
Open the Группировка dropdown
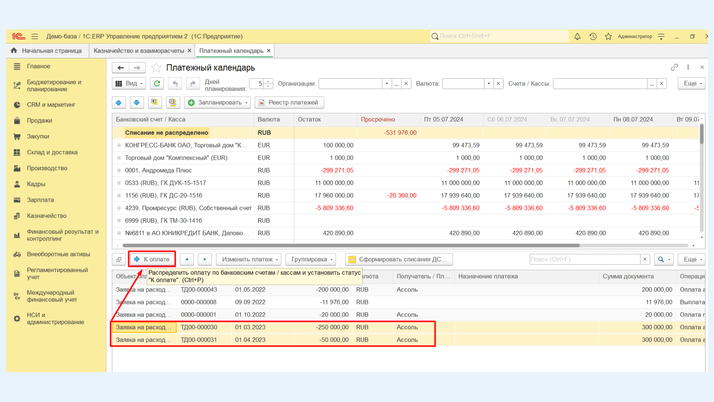coord(311,259)
